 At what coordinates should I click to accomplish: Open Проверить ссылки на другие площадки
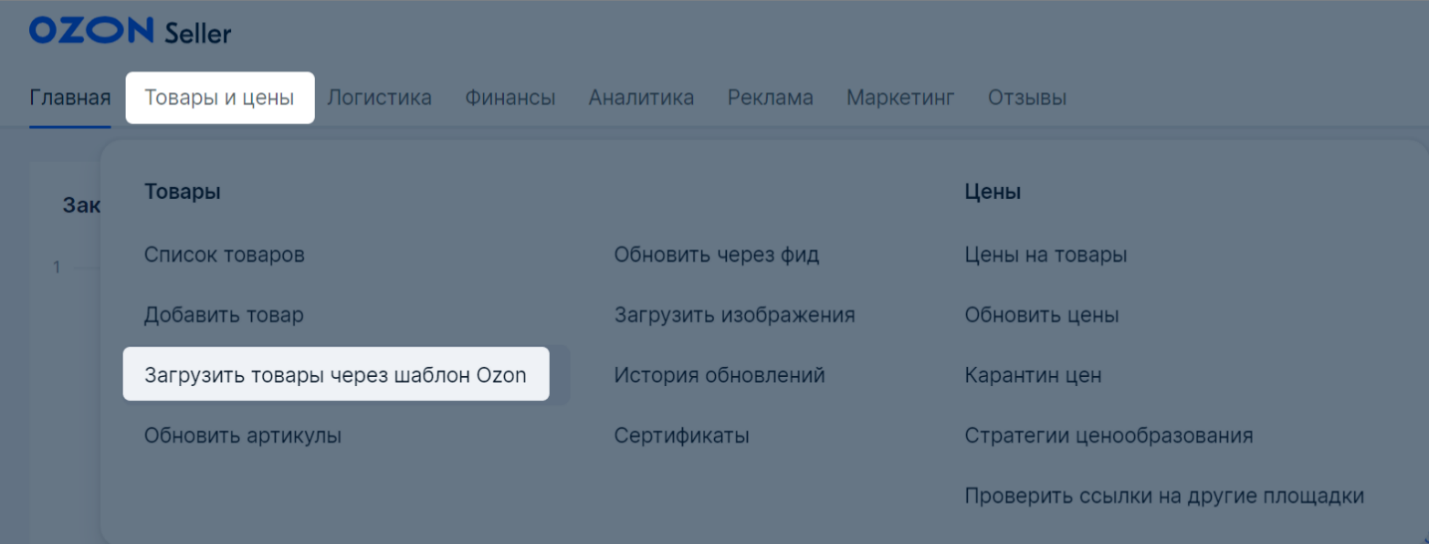pos(1165,496)
